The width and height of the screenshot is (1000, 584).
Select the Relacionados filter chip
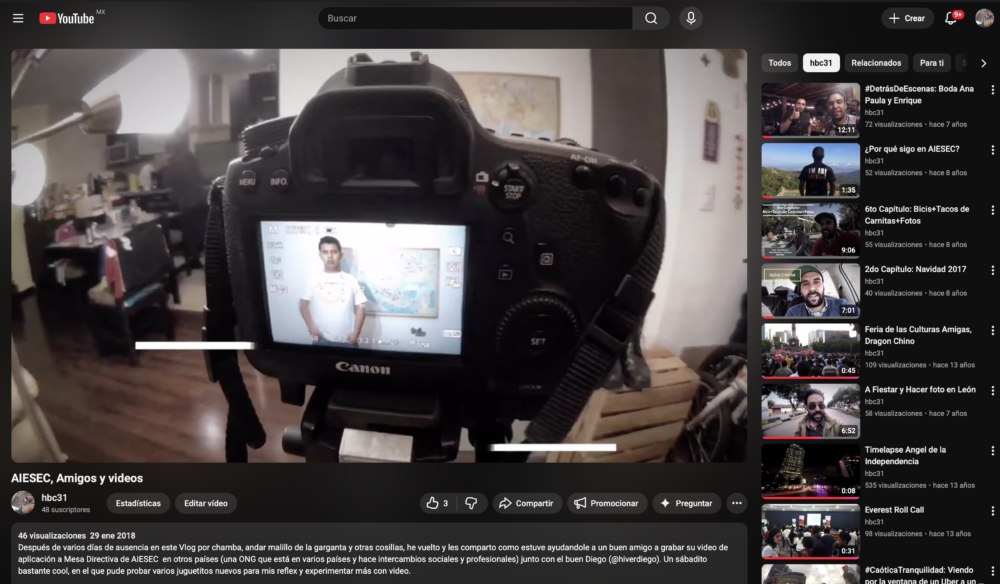876,63
